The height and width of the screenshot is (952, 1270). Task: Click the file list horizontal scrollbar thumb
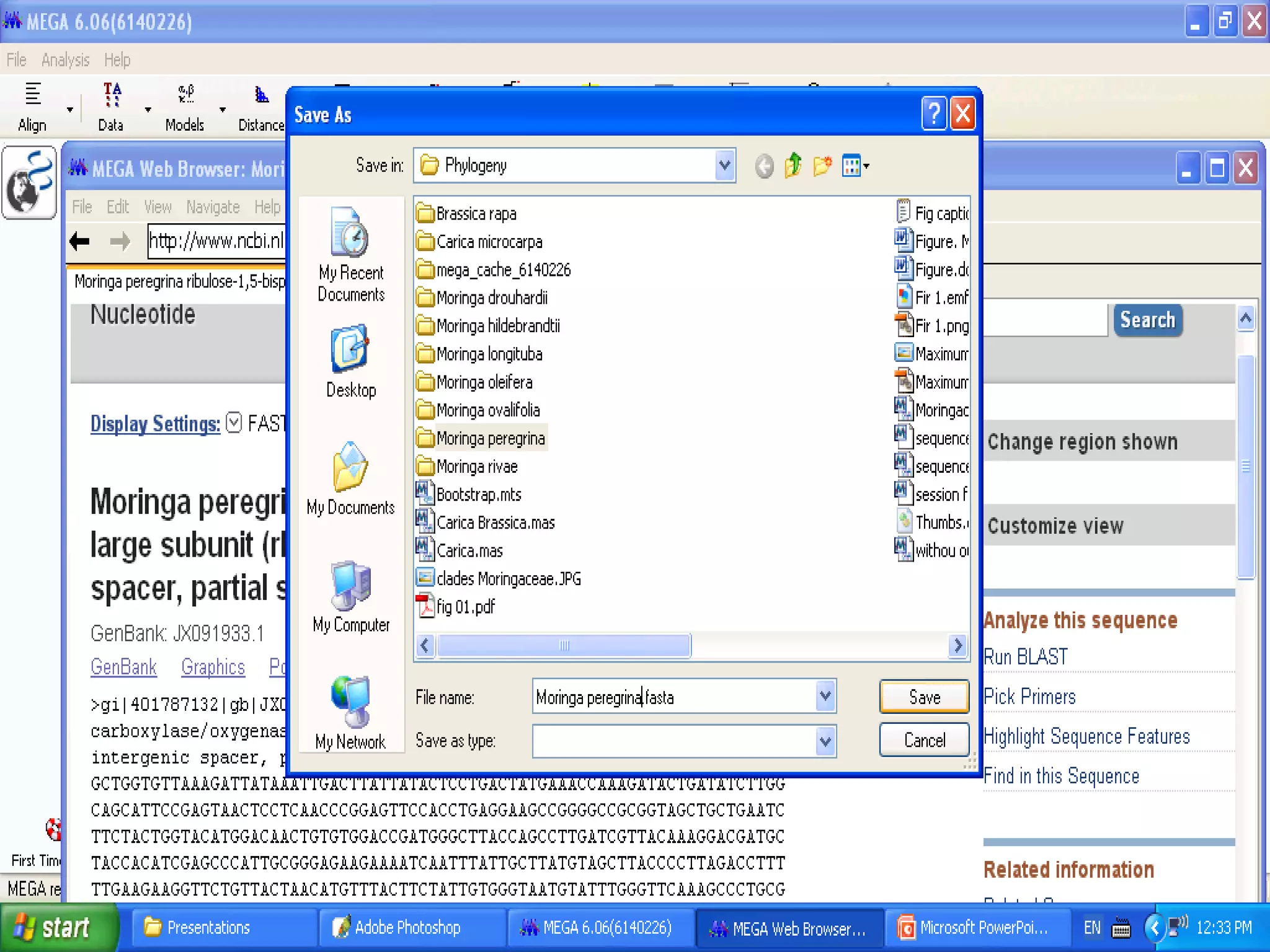click(563, 646)
